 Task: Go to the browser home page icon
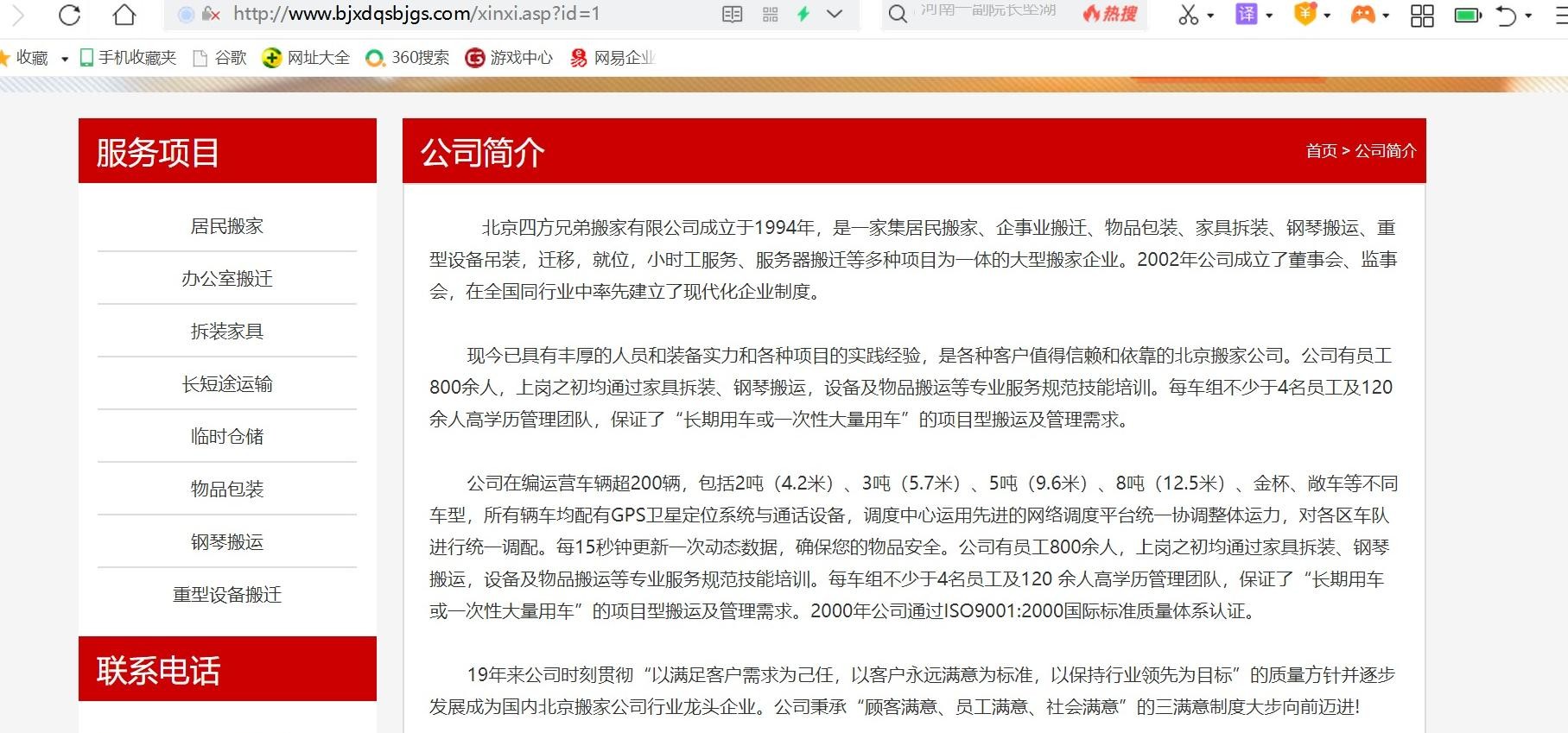coord(124,15)
